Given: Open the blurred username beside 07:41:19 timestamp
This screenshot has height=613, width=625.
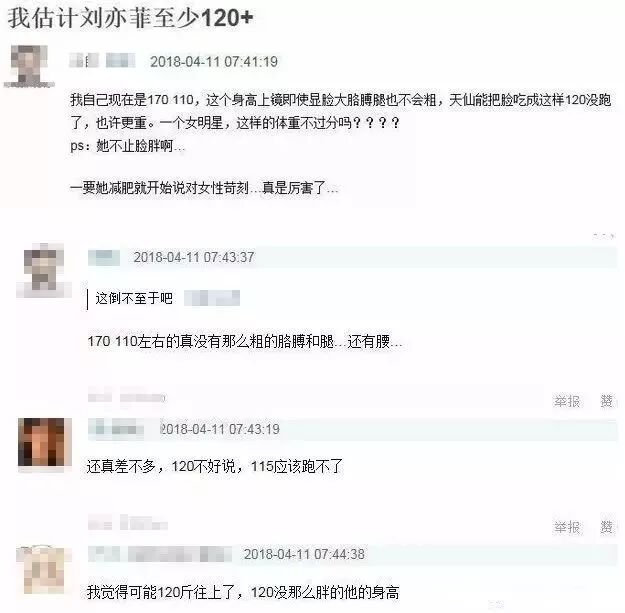Looking at the screenshot, I should point(102,61).
